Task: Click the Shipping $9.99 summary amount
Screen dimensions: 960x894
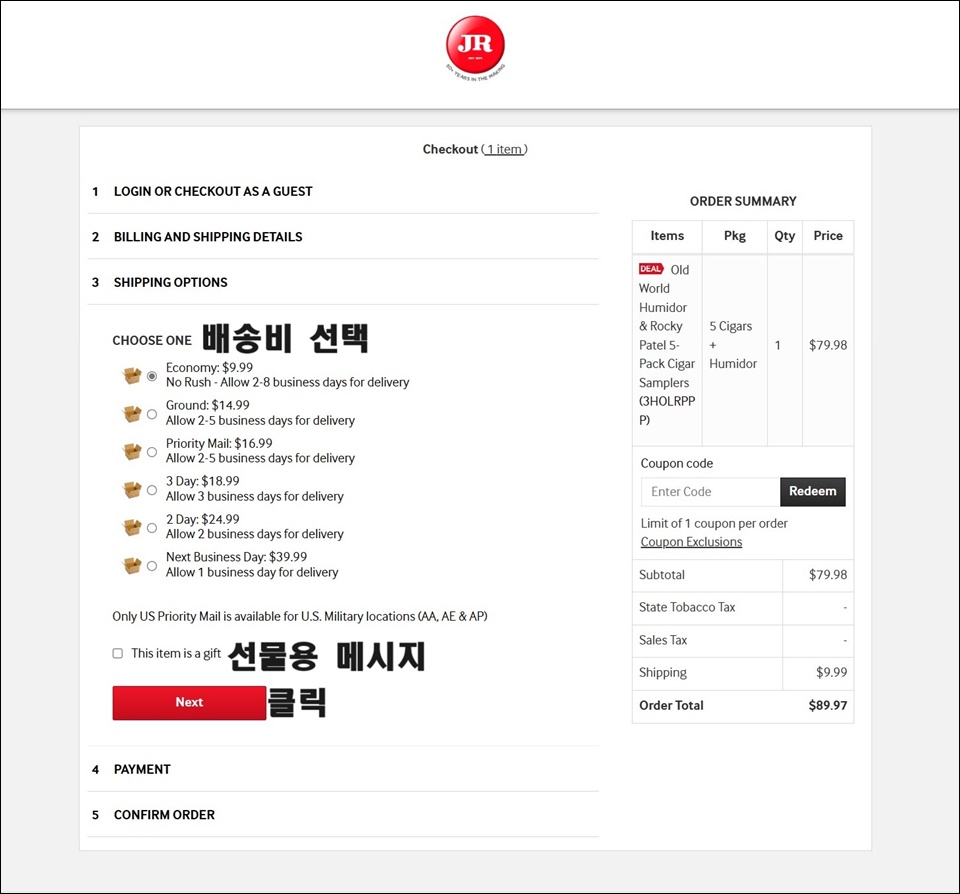Action: [831, 672]
